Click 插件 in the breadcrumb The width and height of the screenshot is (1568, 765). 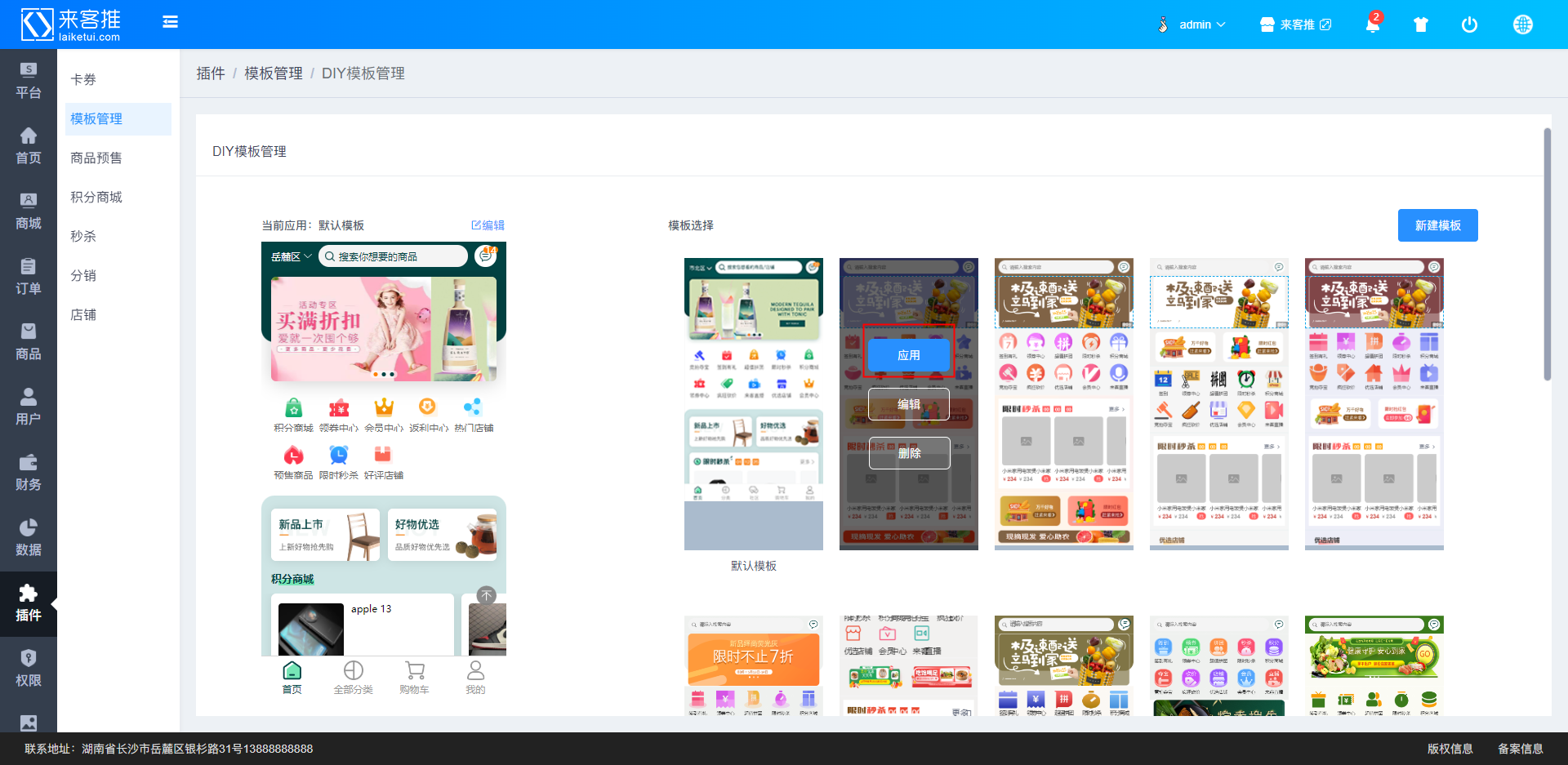click(x=211, y=73)
